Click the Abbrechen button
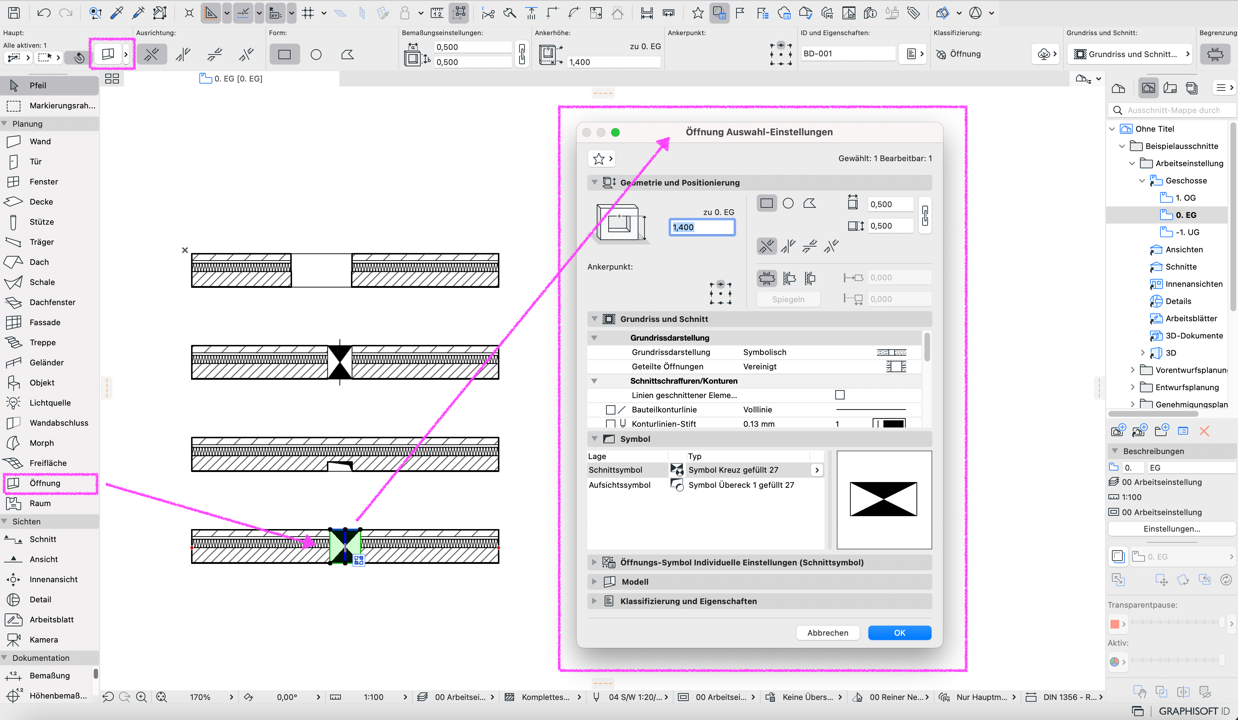The width and height of the screenshot is (1238, 720). point(827,633)
